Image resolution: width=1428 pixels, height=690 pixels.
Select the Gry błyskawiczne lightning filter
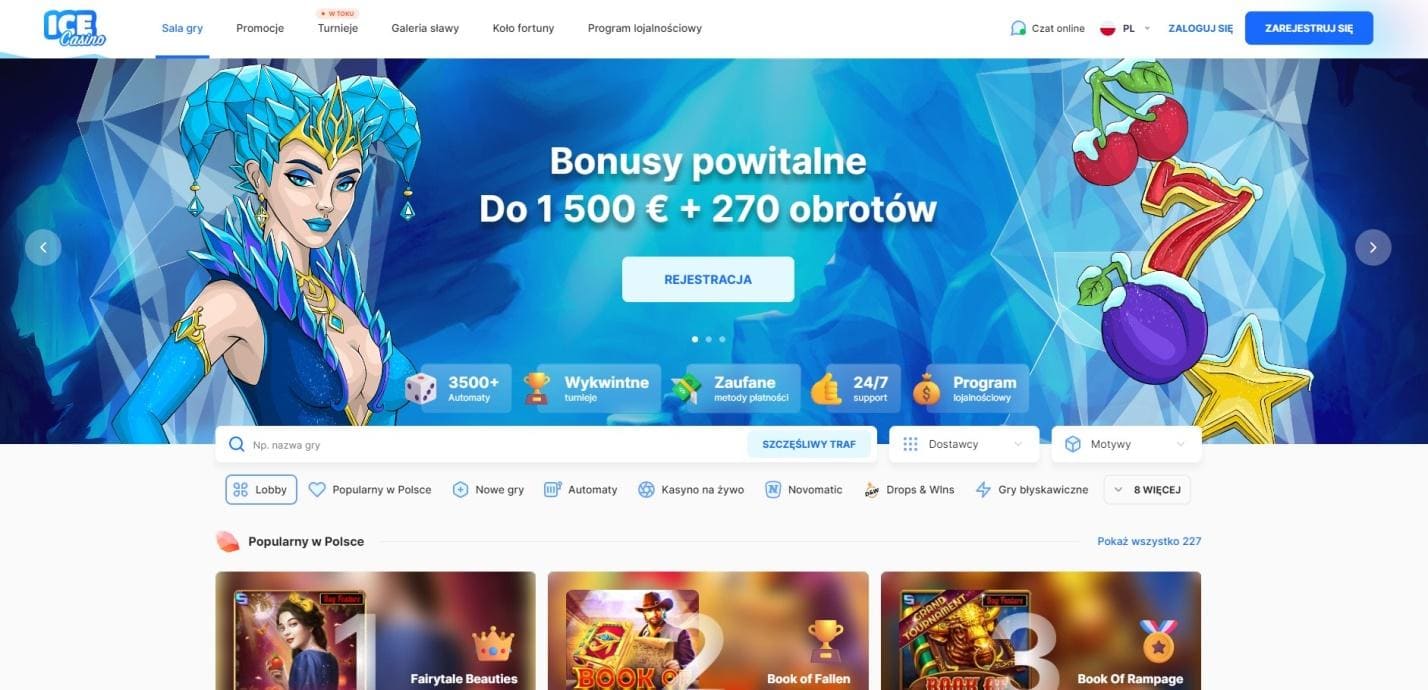[x=1032, y=490]
